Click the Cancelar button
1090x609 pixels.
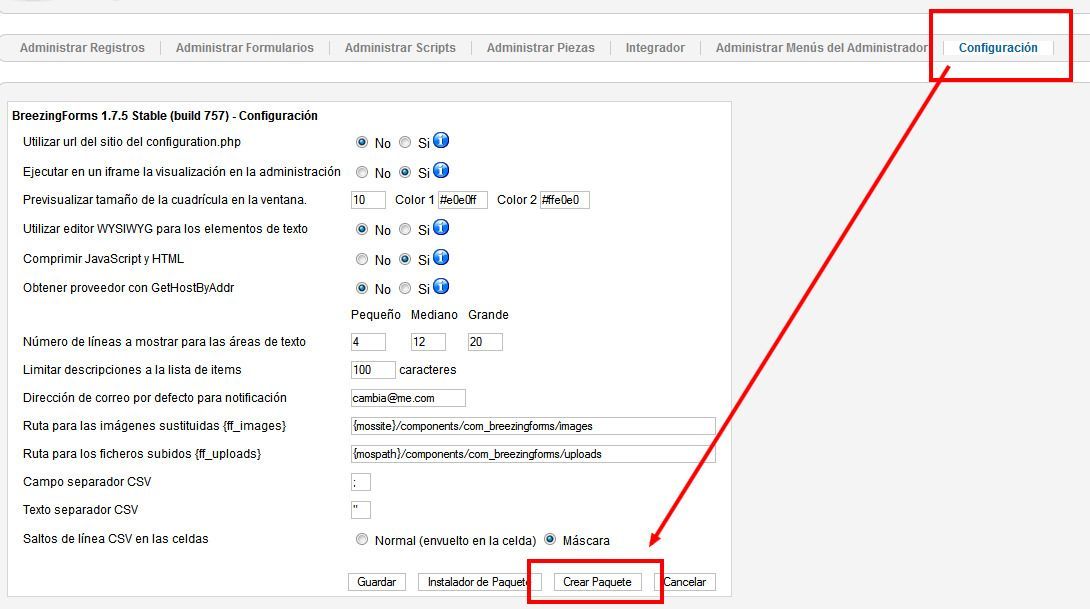pos(685,582)
